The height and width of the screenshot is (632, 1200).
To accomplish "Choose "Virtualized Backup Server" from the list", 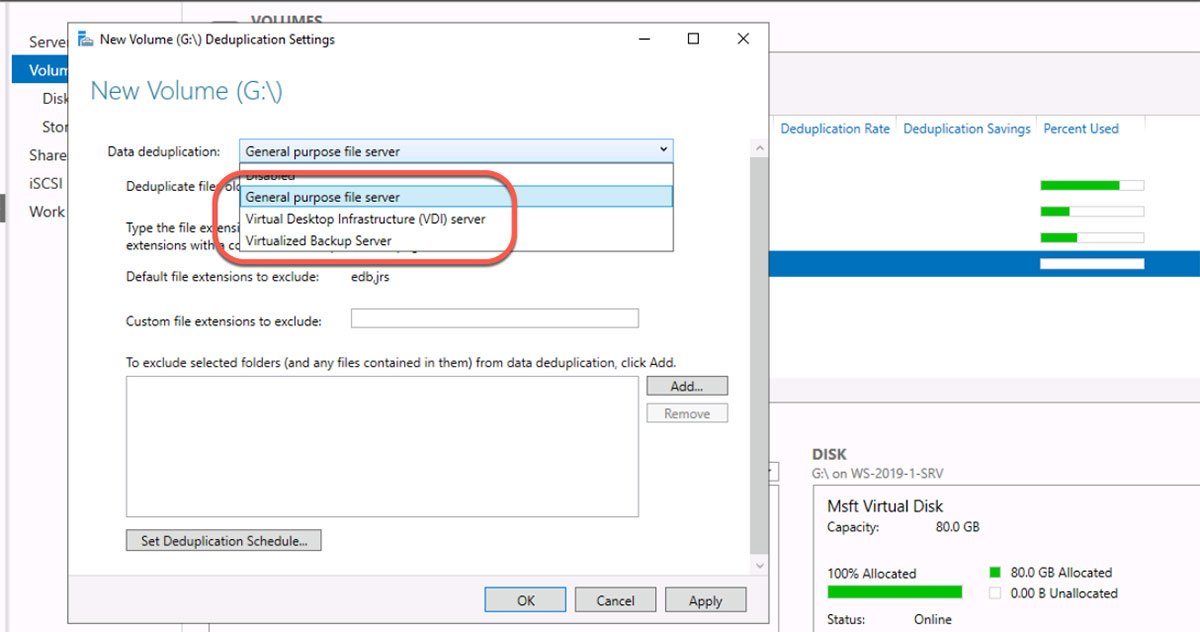I will 320,240.
